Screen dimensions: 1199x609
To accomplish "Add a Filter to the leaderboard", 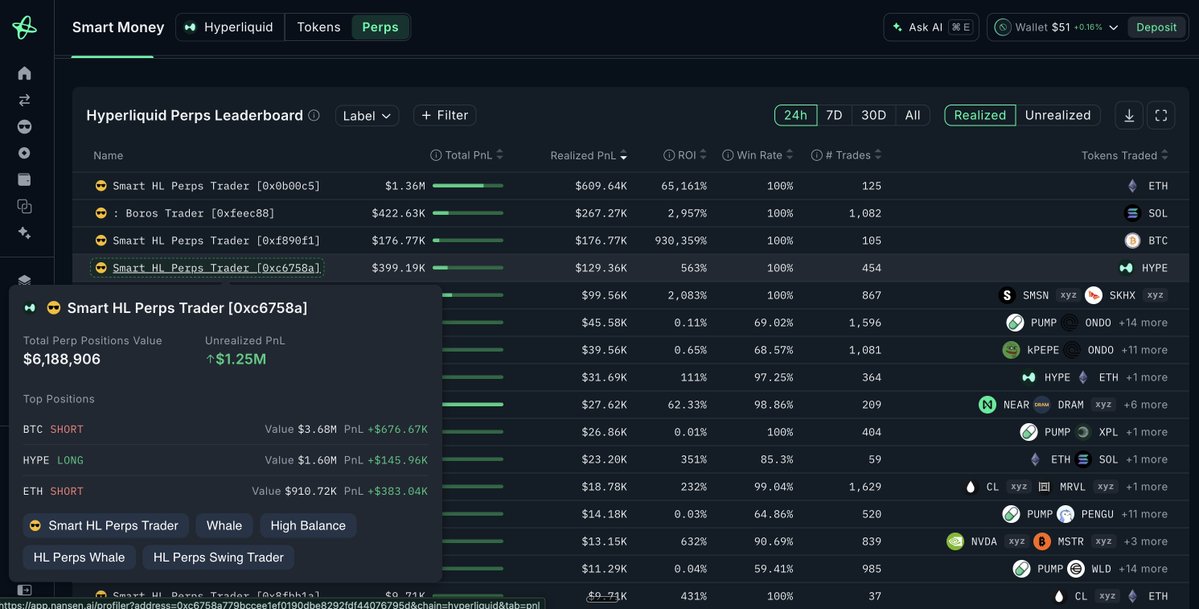I will (444, 116).
